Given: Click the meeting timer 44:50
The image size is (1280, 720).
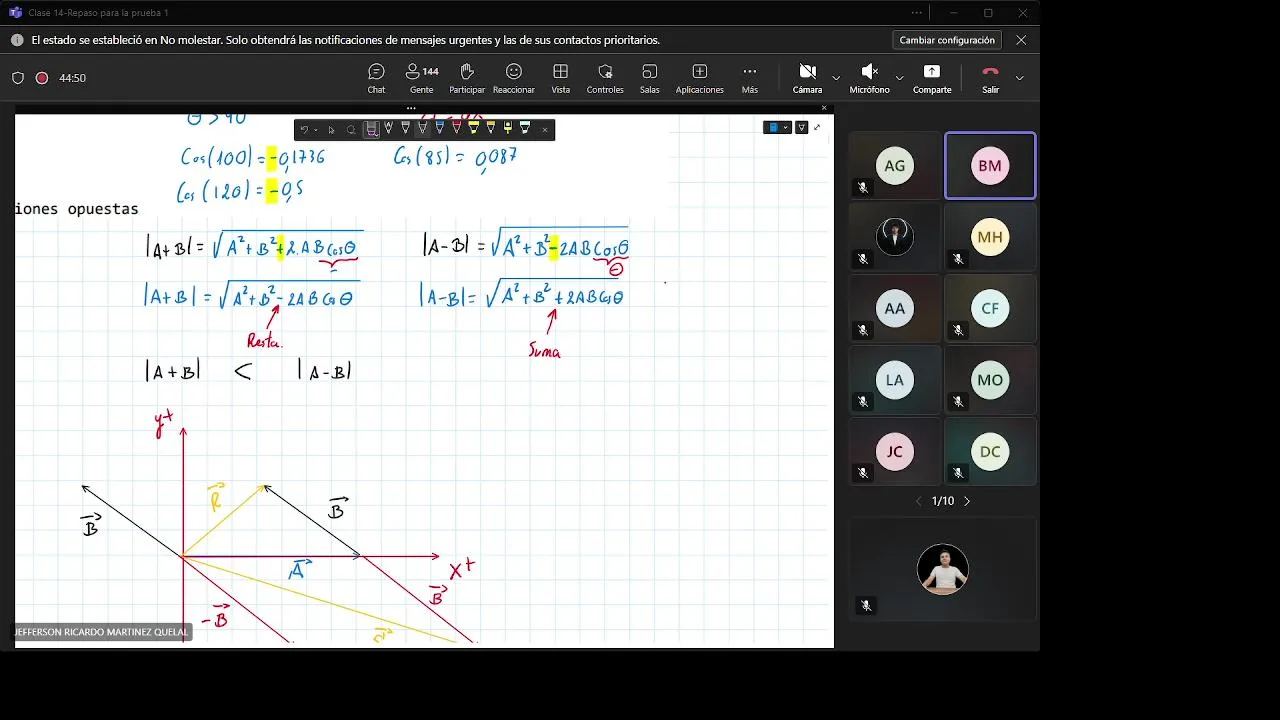Looking at the screenshot, I should click(x=72, y=78).
